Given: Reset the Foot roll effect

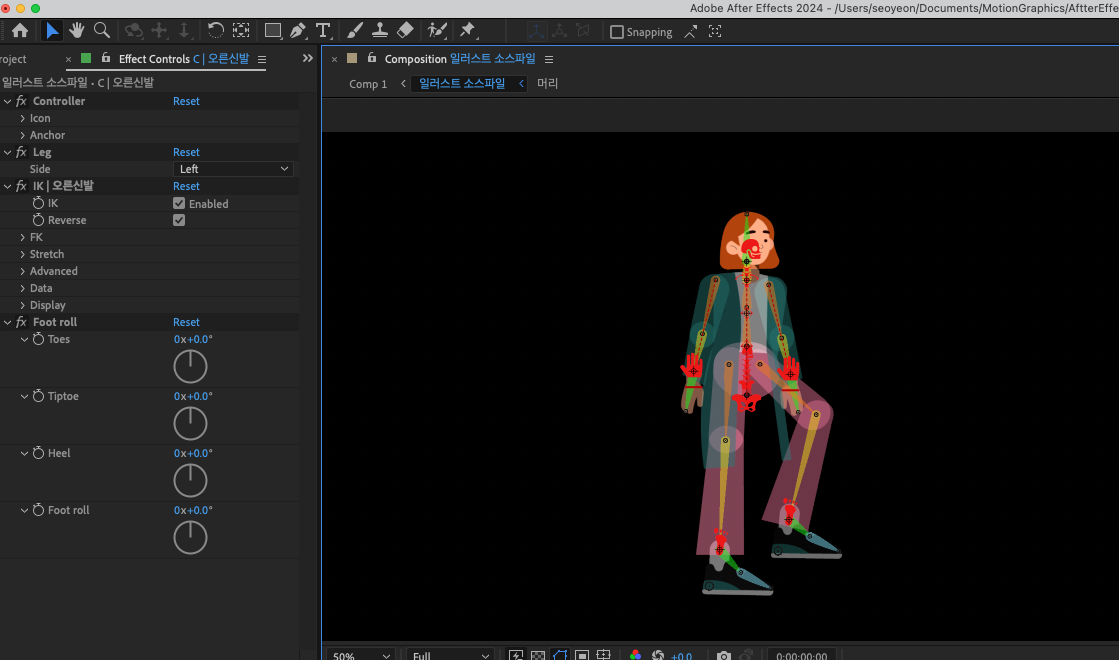Looking at the screenshot, I should click(186, 322).
